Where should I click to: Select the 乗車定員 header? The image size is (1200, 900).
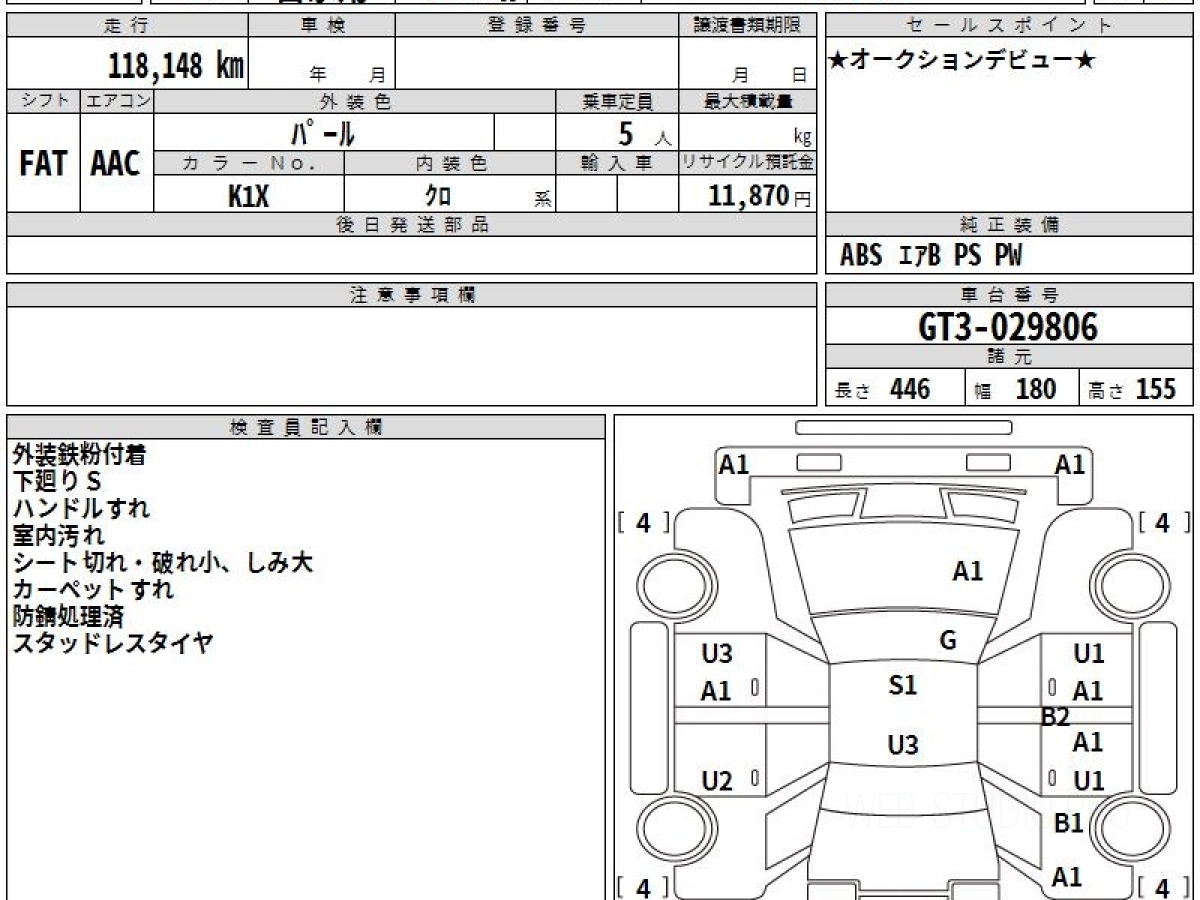pyautogui.click(x=617, y=101)
